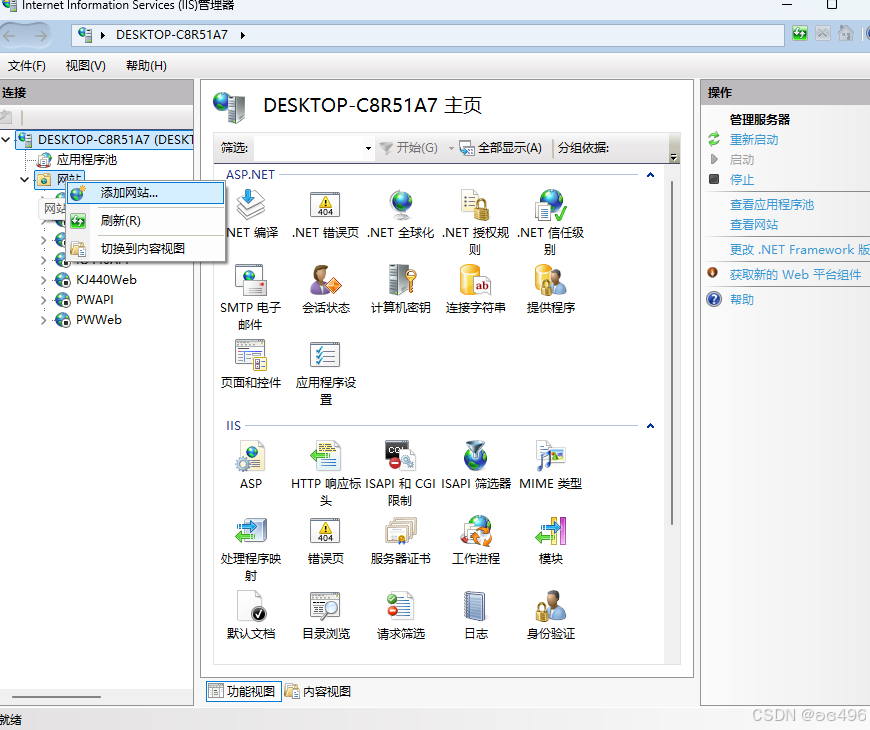The height and width of the screenshot is (730, 870).
Task: Open the 模块 feature
Action: 550,540
